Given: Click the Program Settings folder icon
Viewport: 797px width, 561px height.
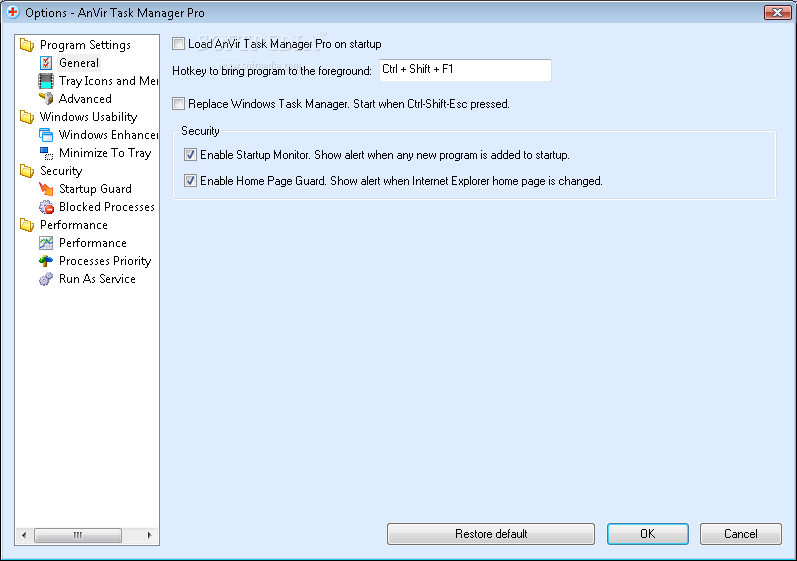Looking at the screenshot, I should pos(27,45).
